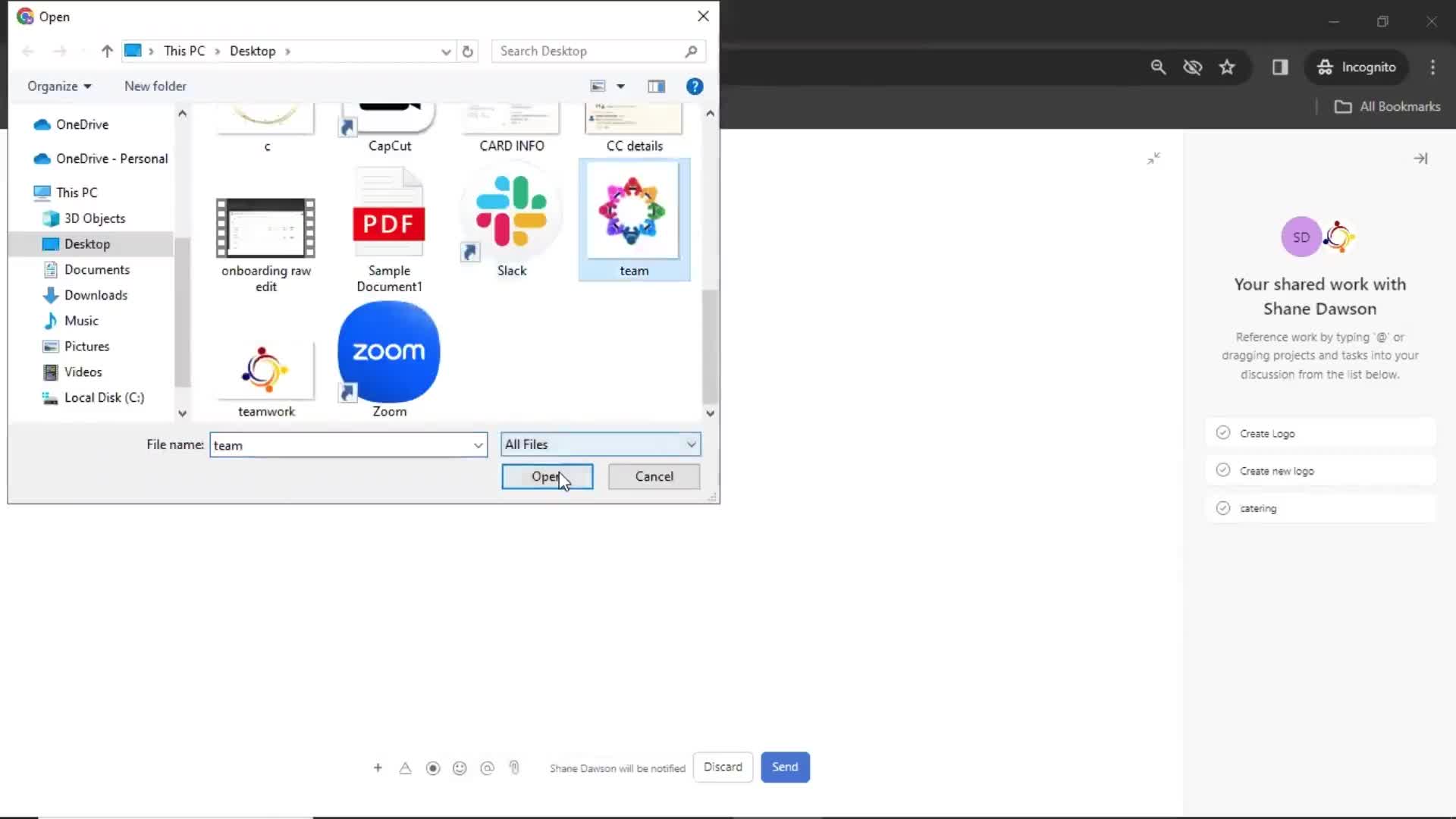Open the OneDrive Personal folder
1456x819 pixels.
tap(112, 158)
